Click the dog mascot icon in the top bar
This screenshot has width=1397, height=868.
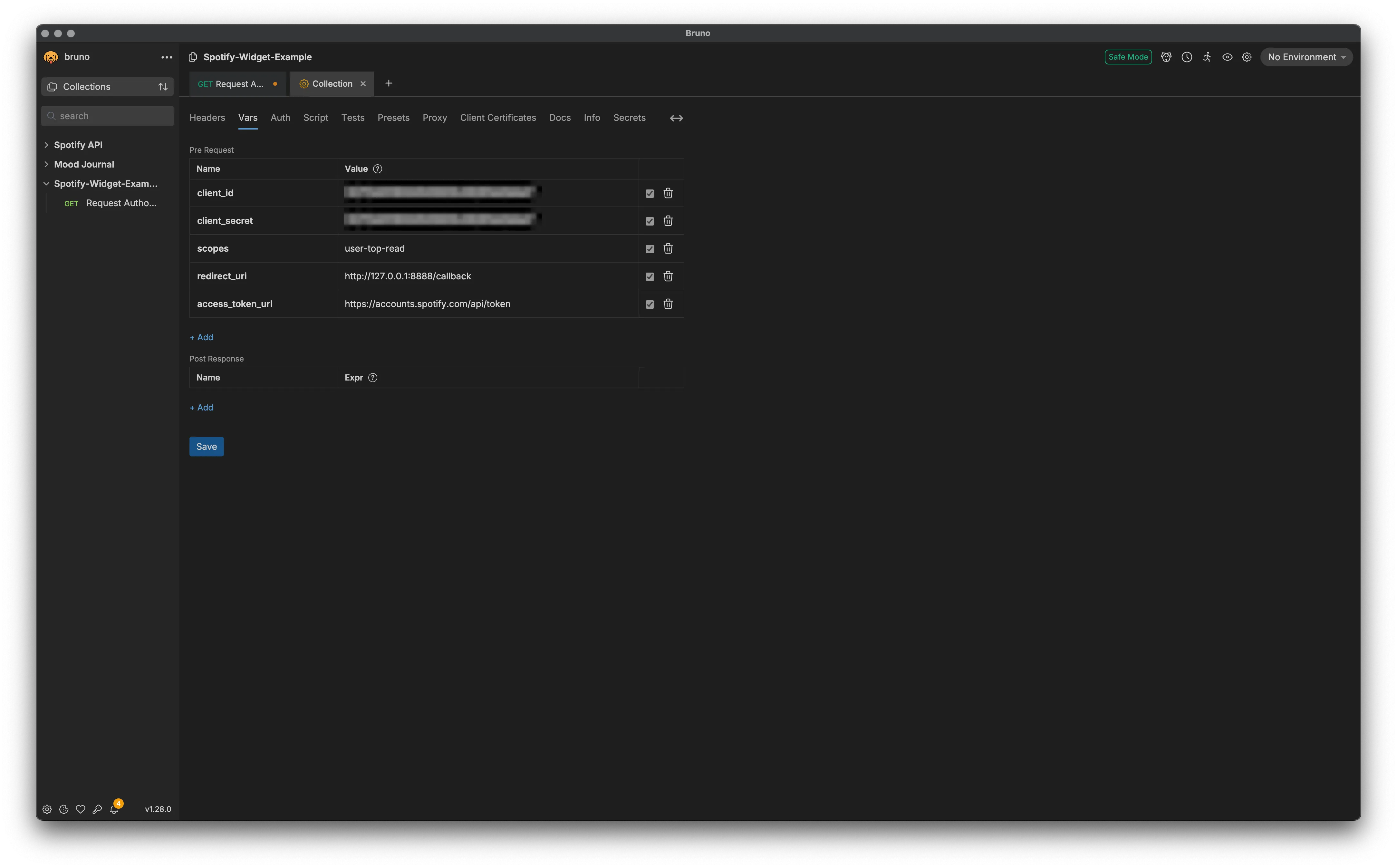coord(1166,57)
